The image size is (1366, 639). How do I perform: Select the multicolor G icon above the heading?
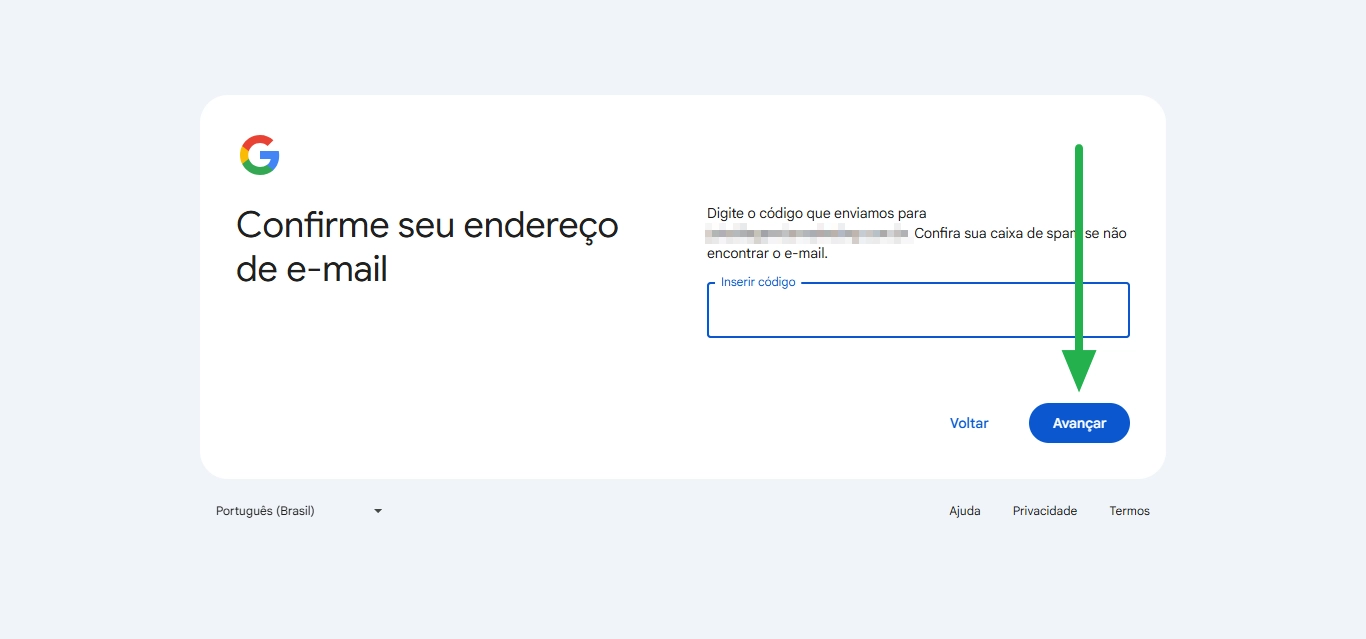(258, 155)
